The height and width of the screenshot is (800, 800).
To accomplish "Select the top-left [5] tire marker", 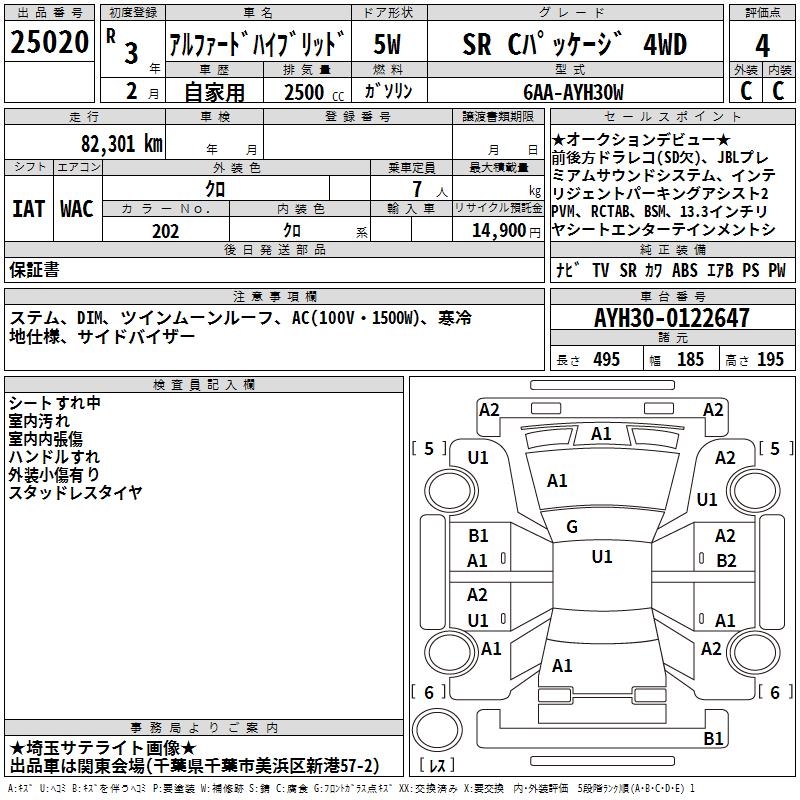I will [x=429, y=448].
